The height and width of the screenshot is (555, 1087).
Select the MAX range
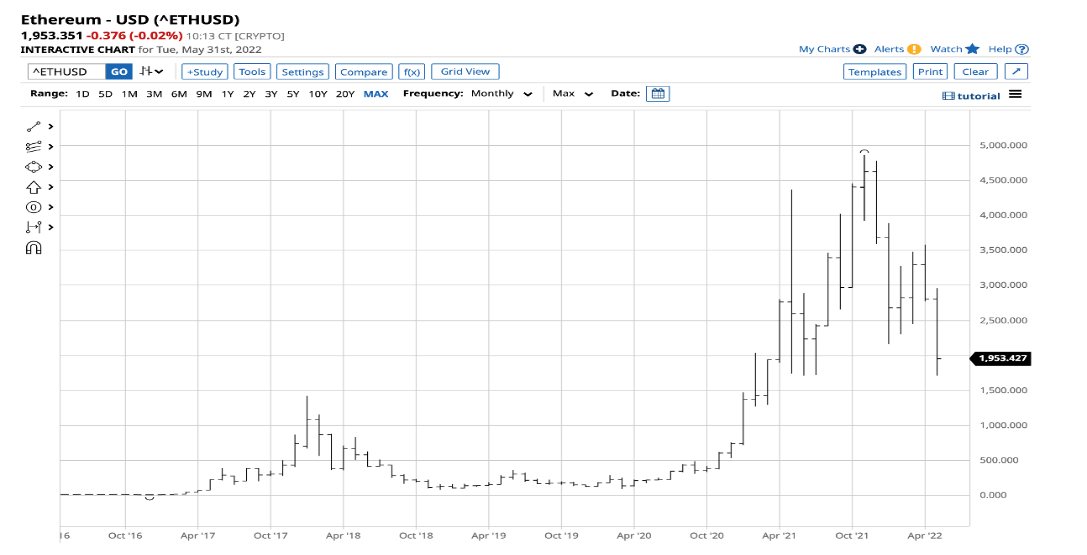[376, 94]
